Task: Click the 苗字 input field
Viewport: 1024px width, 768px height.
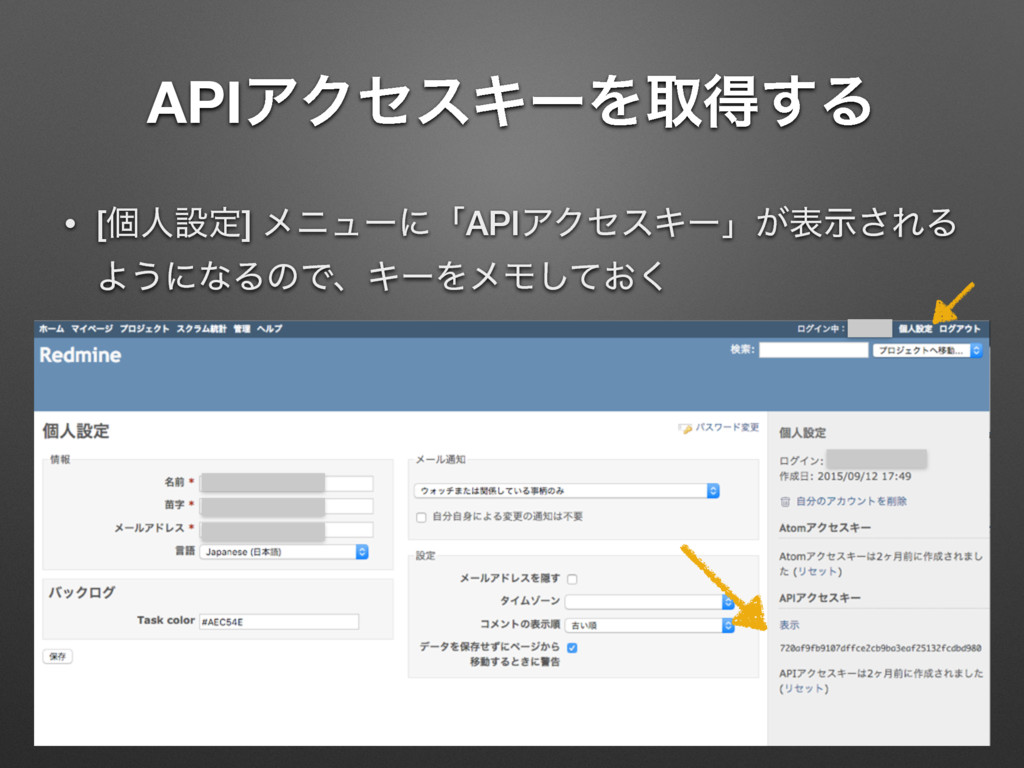Action: click(x=287, y=505)
